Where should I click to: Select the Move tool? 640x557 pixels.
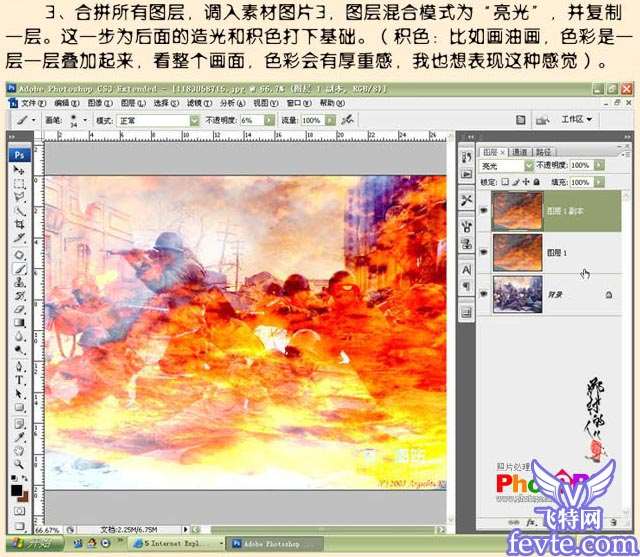19,170
